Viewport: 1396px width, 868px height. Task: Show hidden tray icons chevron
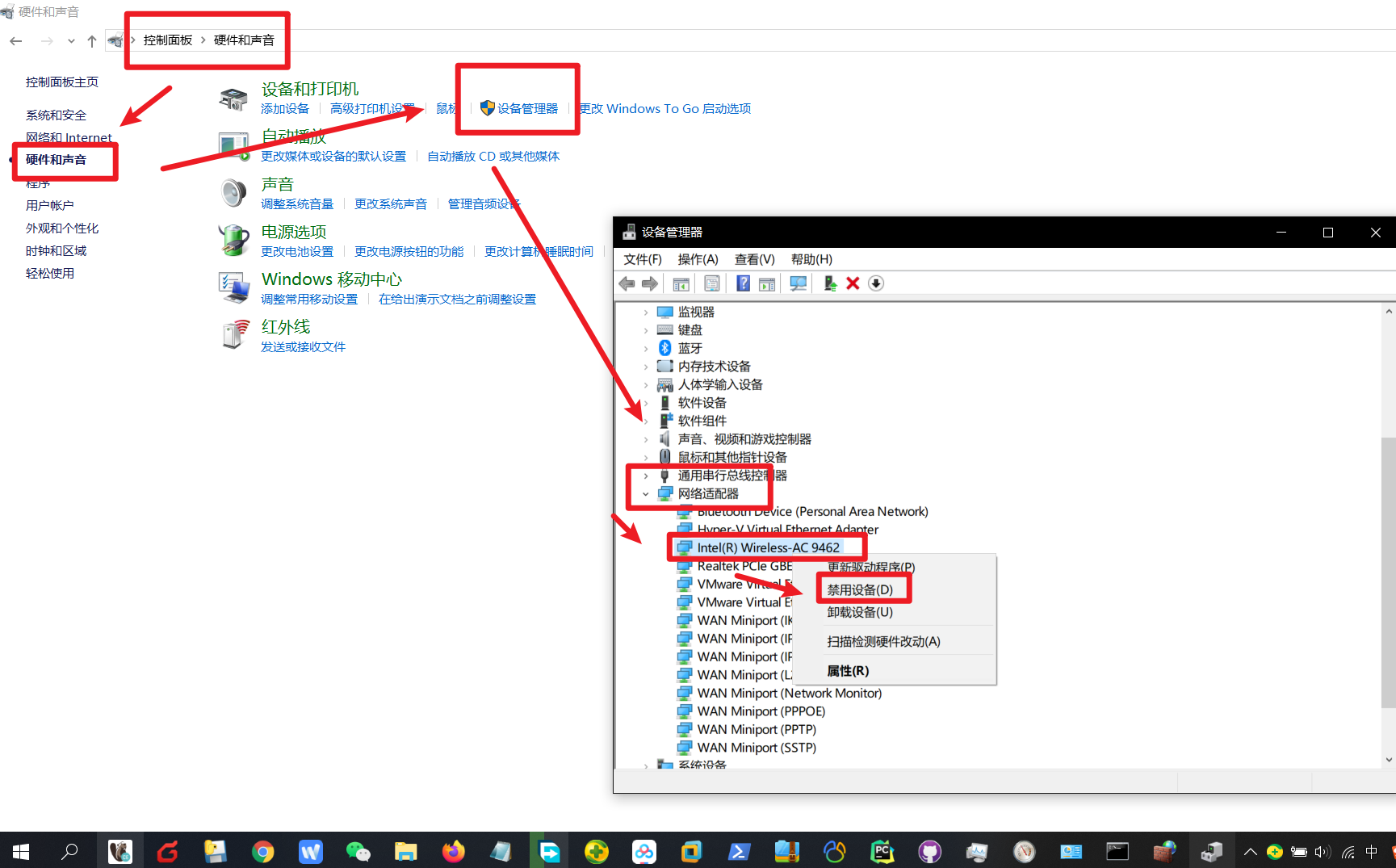(x=1250, y=852)
